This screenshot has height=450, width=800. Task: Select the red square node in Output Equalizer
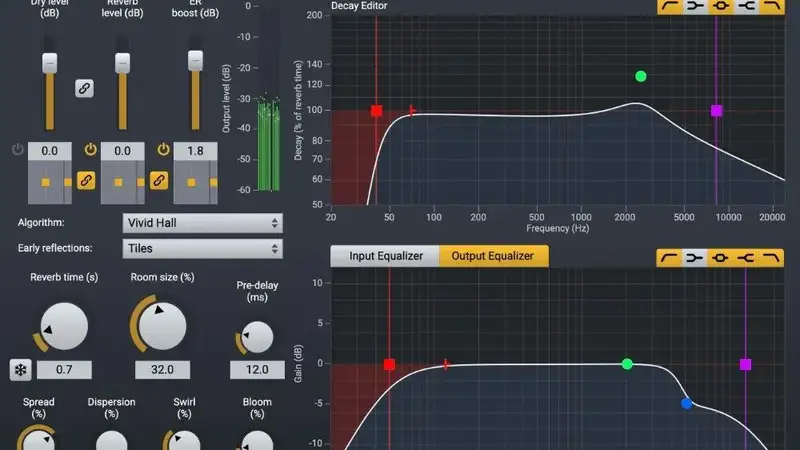tap(389, 364)
